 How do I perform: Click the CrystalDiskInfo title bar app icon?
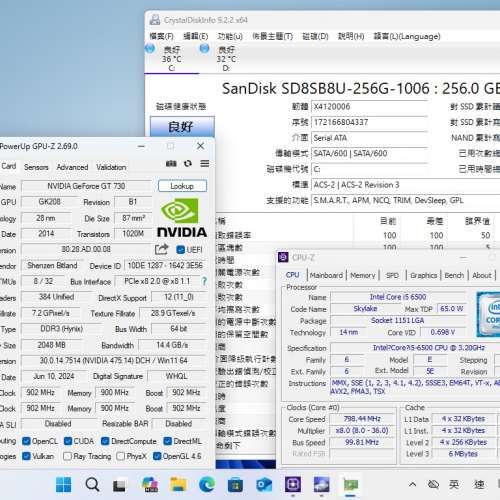(x=155, y=20)
